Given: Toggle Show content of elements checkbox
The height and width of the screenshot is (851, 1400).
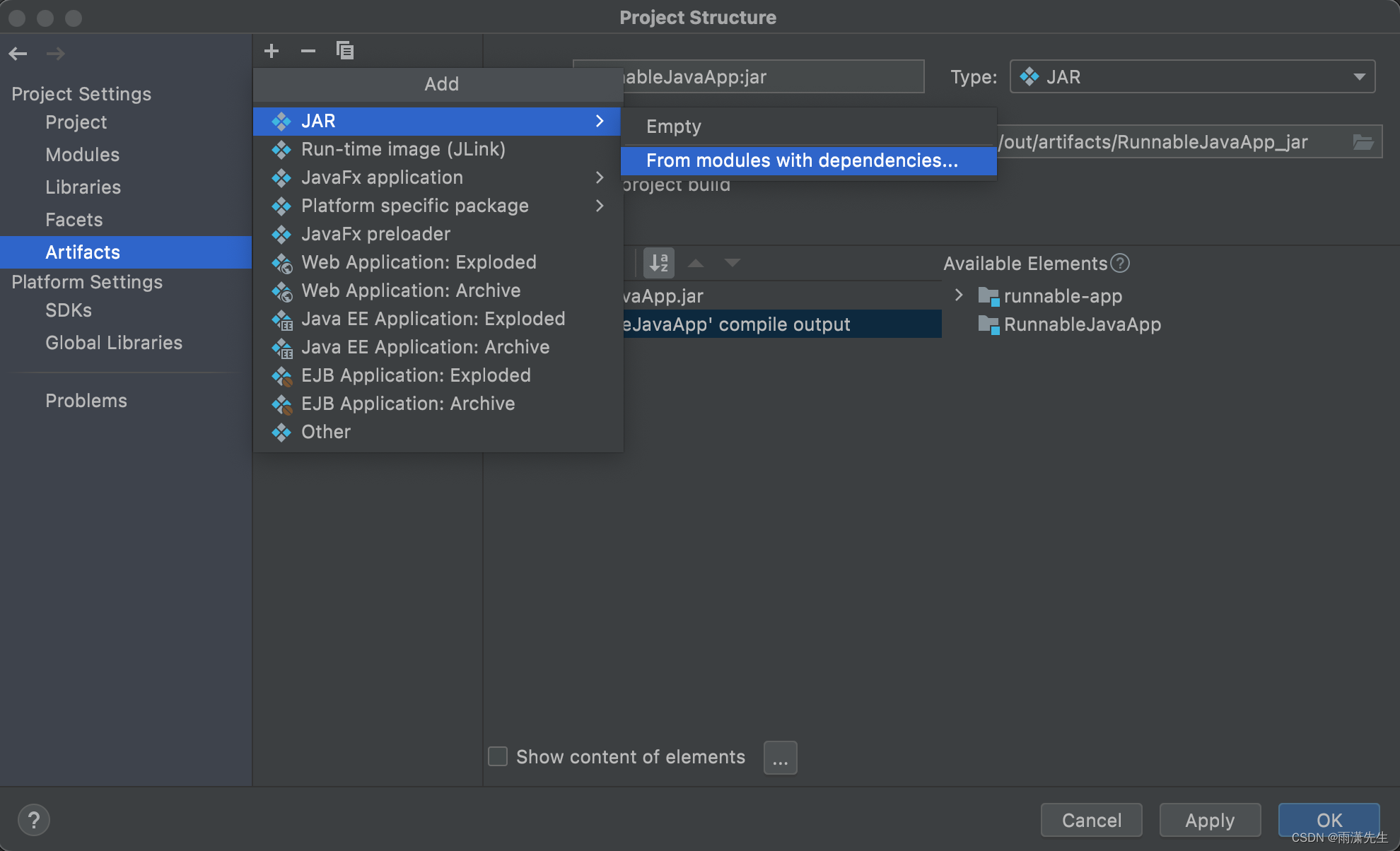Looking at the screenshot, I should point(498,756).
